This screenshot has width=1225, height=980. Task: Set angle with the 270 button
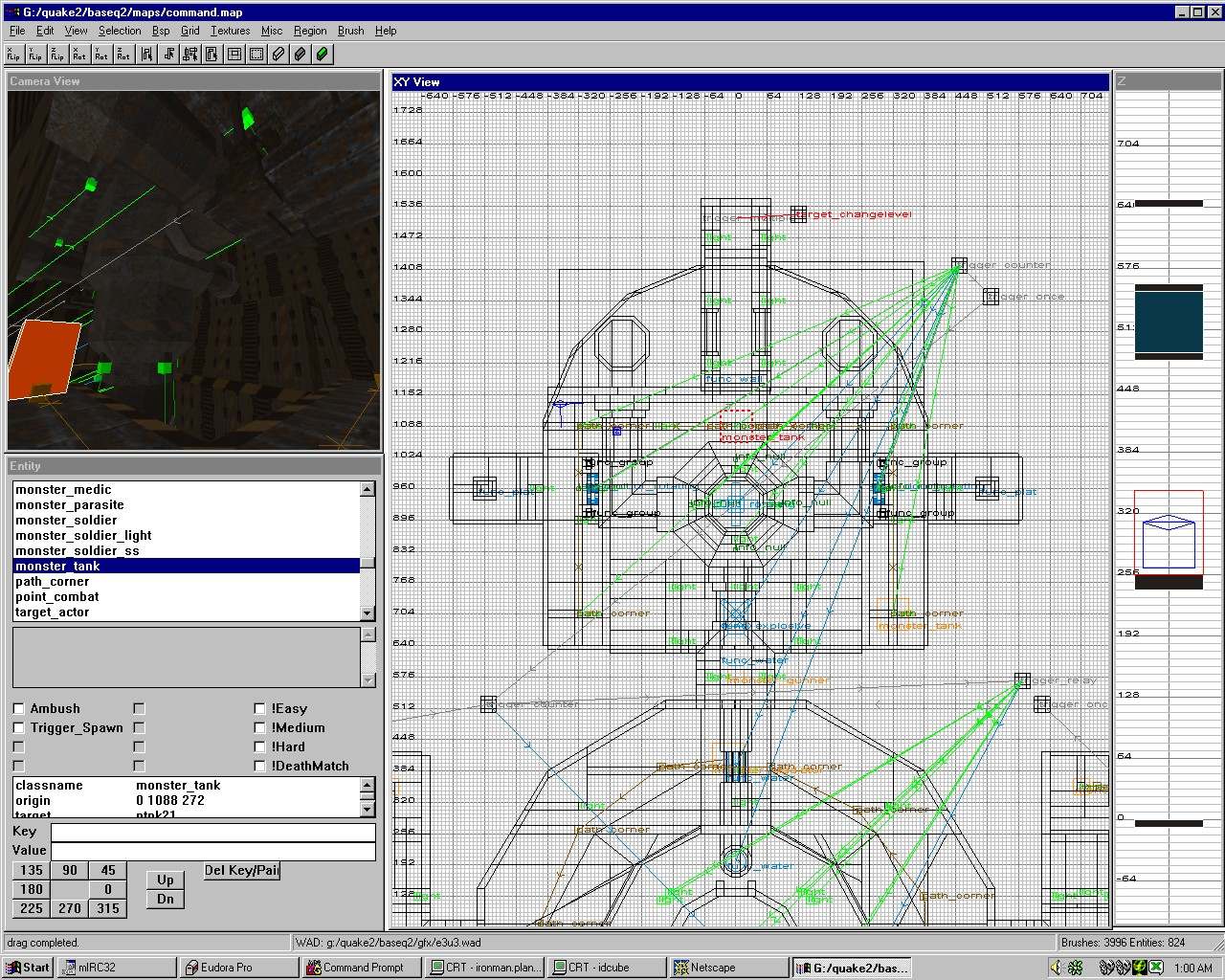70,908
